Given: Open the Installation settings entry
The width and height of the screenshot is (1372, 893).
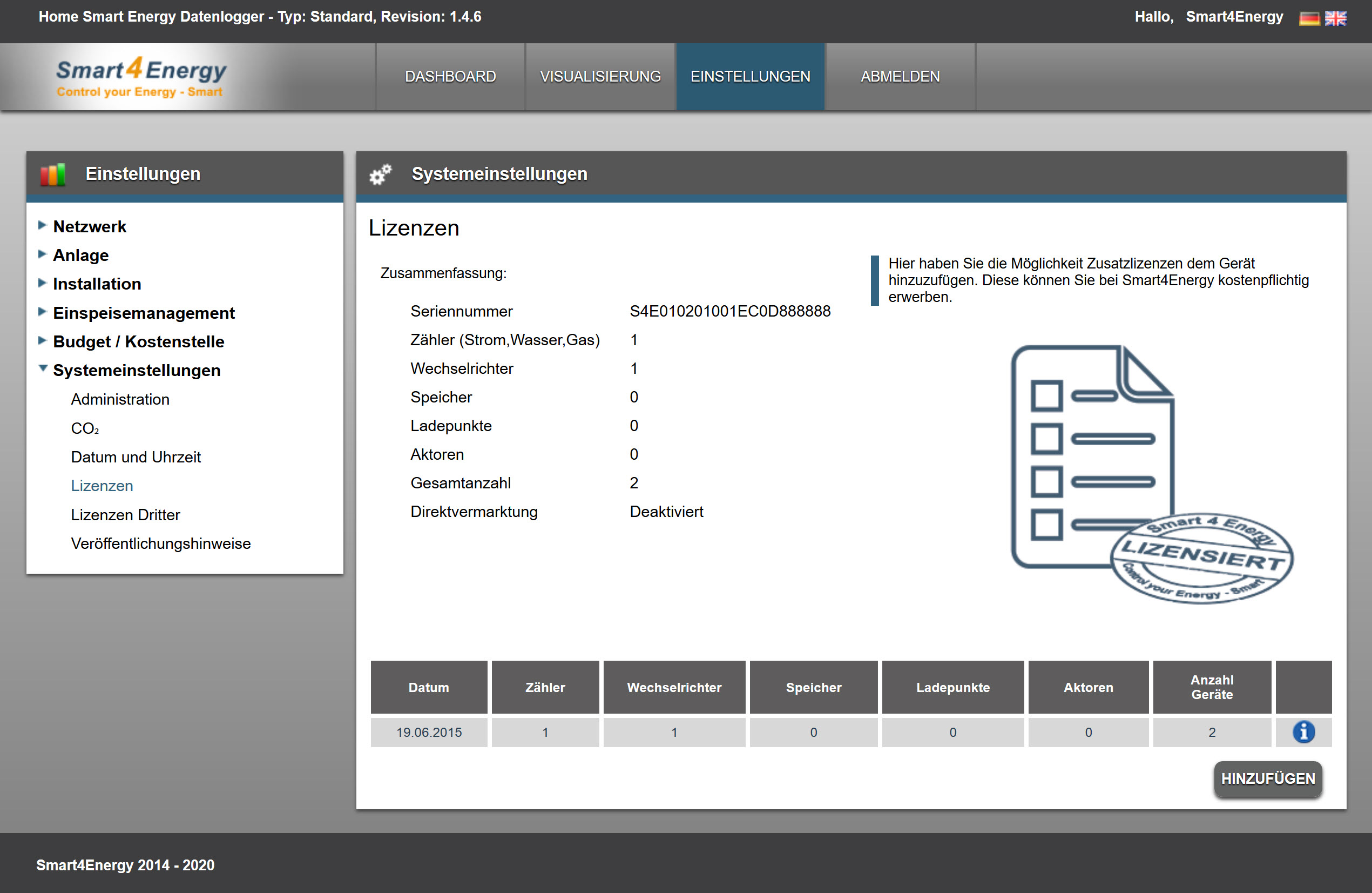Looking at the screenshot, I should [97, 284].
